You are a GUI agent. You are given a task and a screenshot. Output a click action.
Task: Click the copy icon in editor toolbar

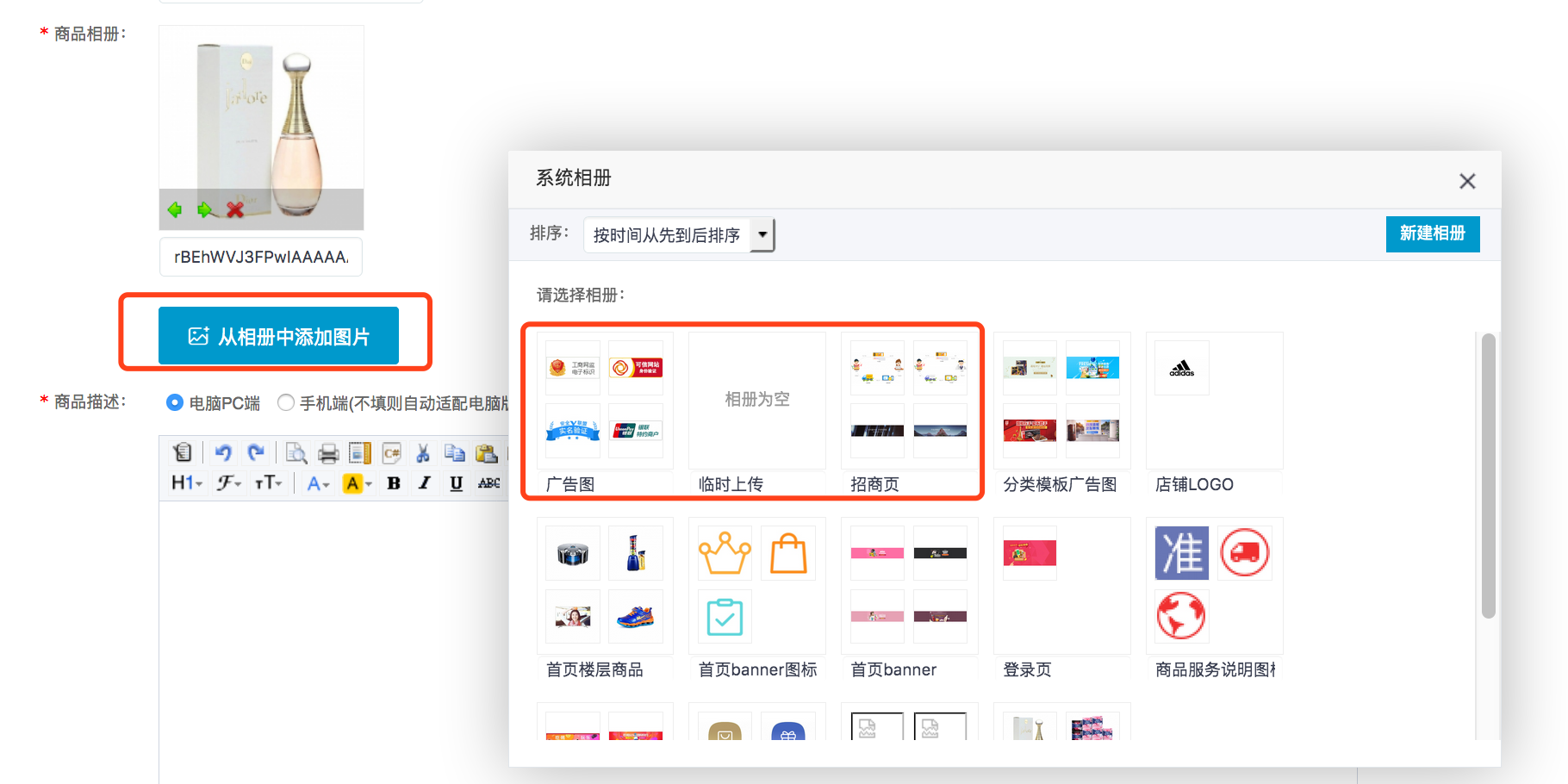pos(455,452)
